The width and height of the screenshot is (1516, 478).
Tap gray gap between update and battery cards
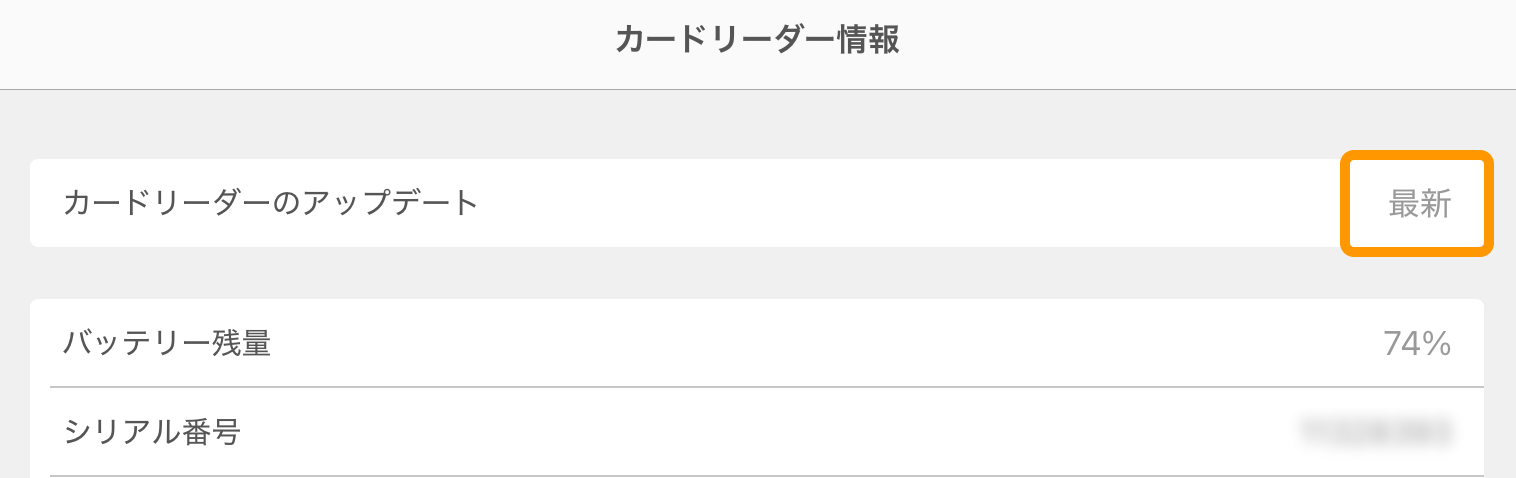coord(700,273)
